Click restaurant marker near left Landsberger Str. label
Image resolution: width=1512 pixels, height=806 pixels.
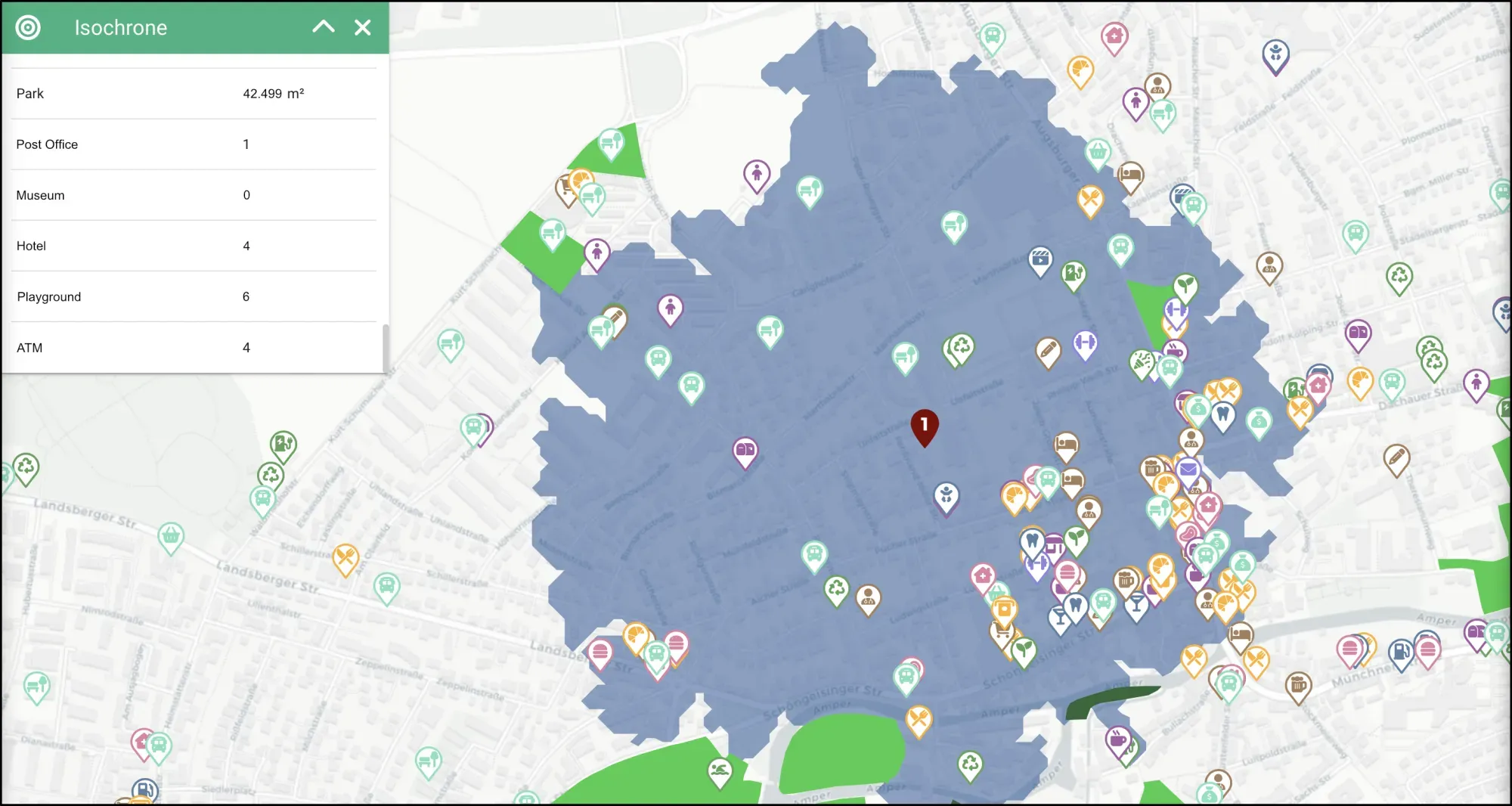click(345, 560)
